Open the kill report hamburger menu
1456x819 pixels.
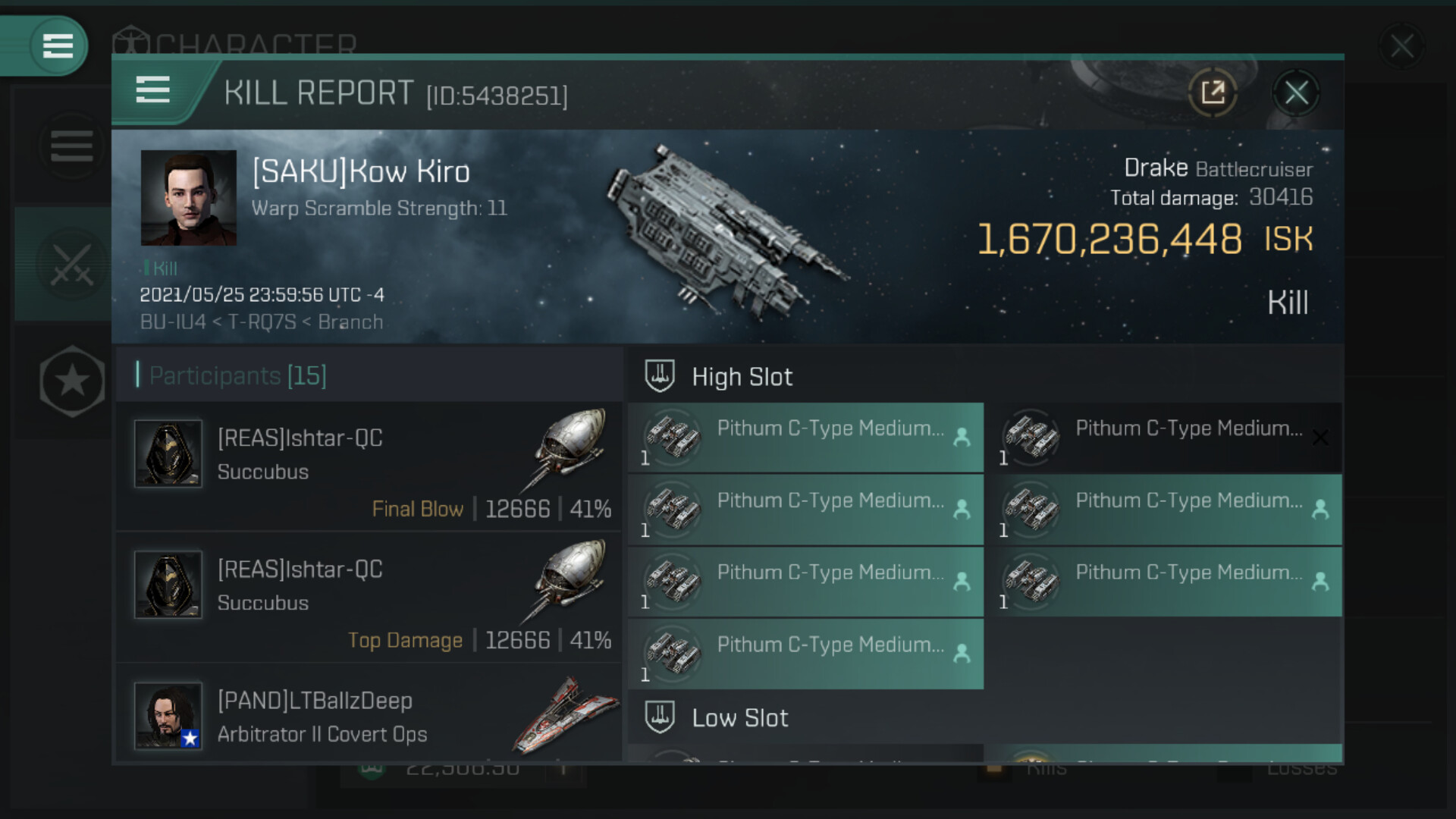pyautogui.click(x=152, y=90)
